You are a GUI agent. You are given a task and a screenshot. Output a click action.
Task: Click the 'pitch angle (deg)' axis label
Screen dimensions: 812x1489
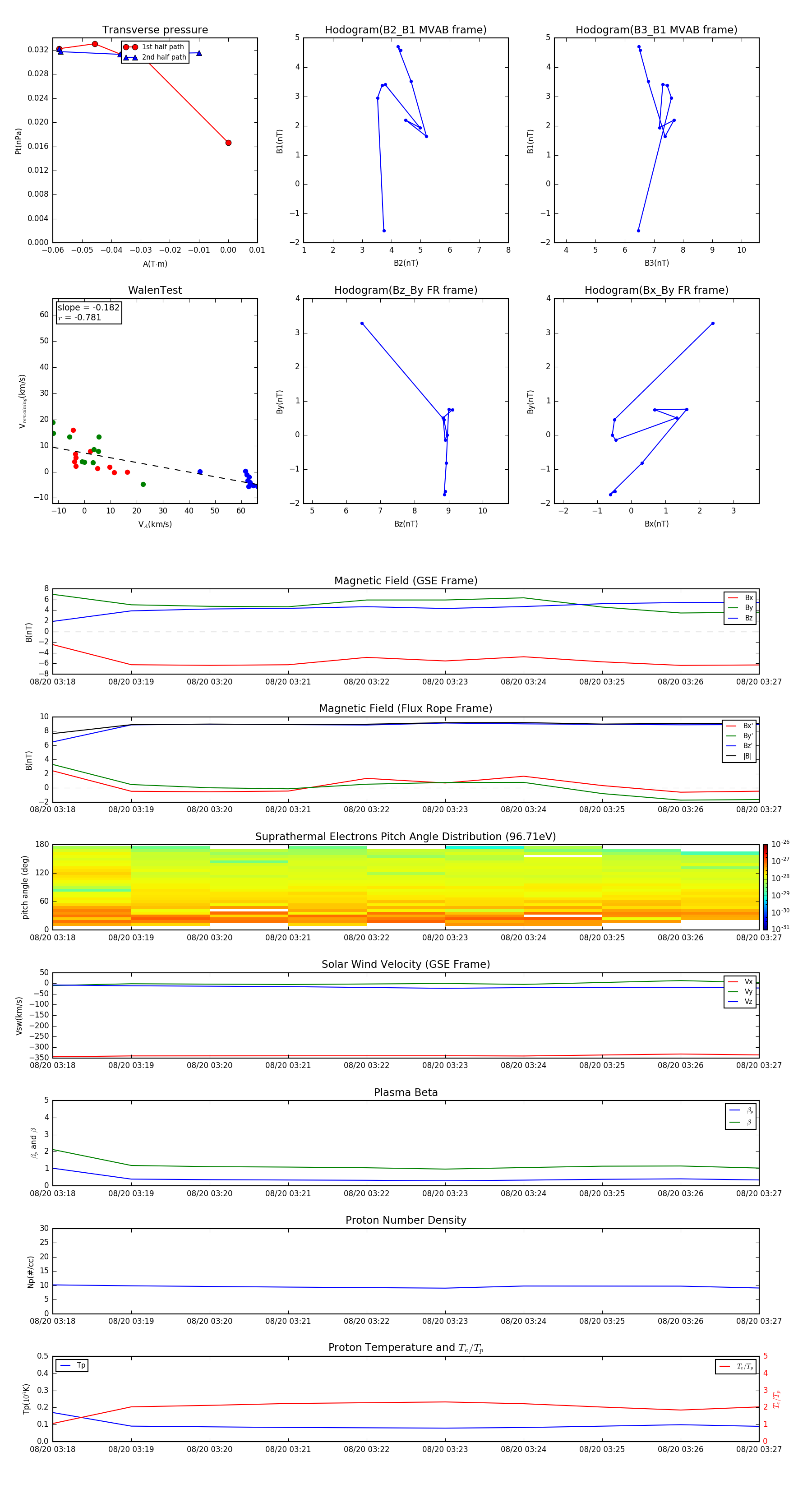(x=25, y=887)
